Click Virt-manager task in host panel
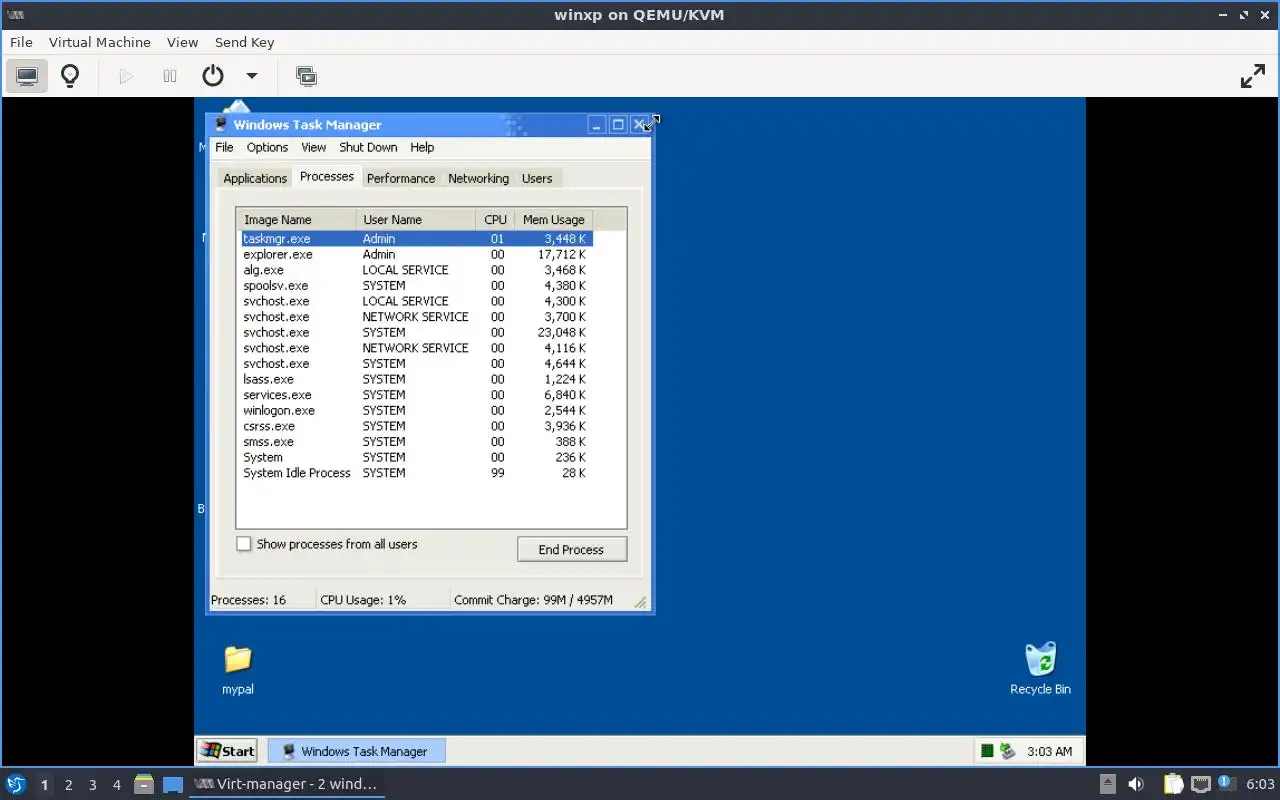The width and height of the screenshot is (1280, 800). 287,784
